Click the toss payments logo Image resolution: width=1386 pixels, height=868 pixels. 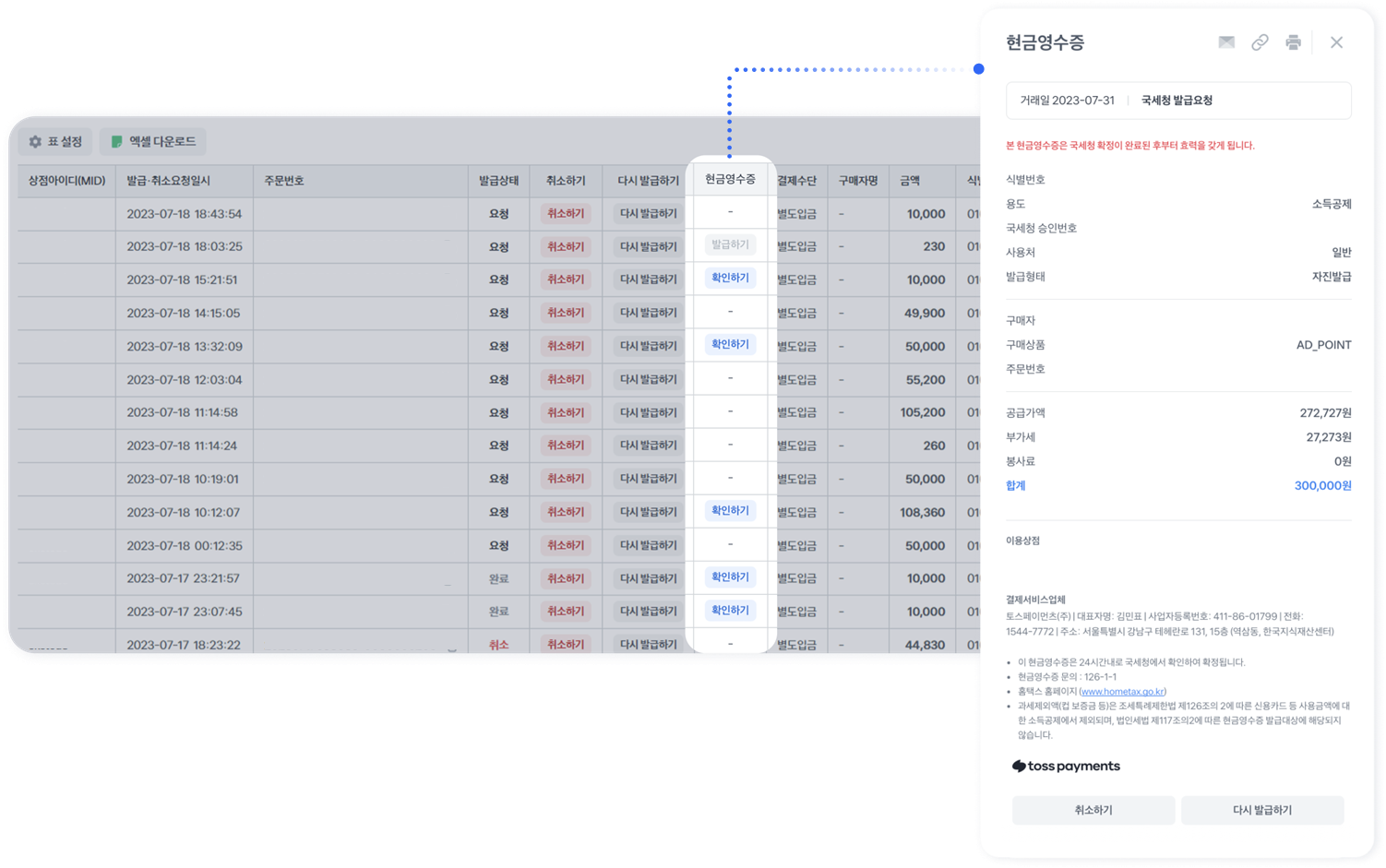1066,767
